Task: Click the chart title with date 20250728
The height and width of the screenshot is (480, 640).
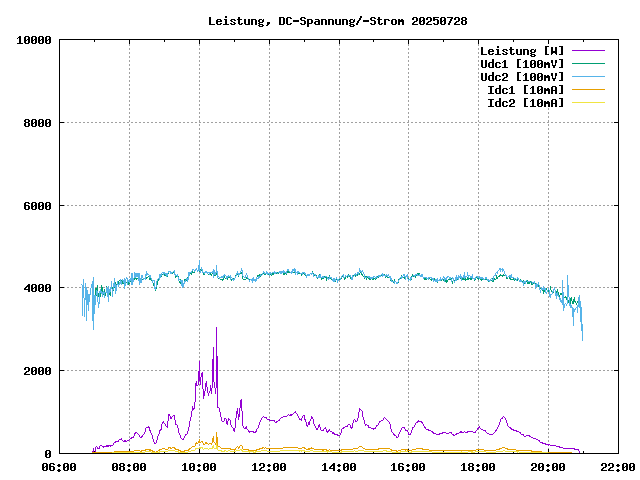Action: point(337,21)
